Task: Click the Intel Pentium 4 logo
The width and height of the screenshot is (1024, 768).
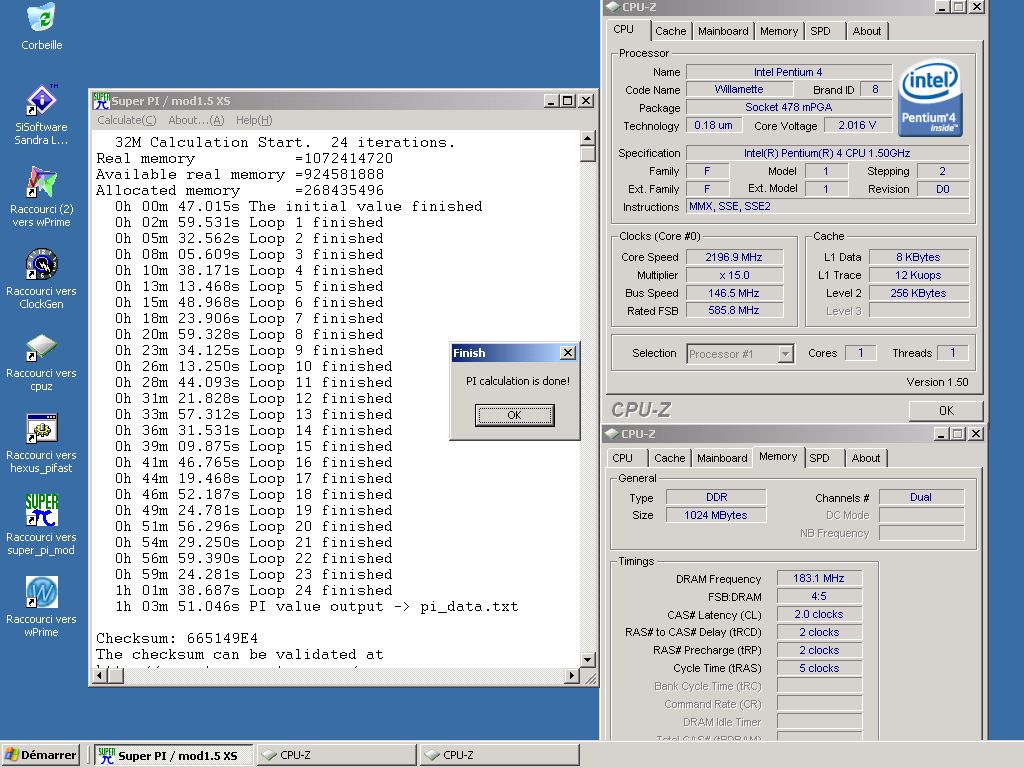Action: pos(929,98)
